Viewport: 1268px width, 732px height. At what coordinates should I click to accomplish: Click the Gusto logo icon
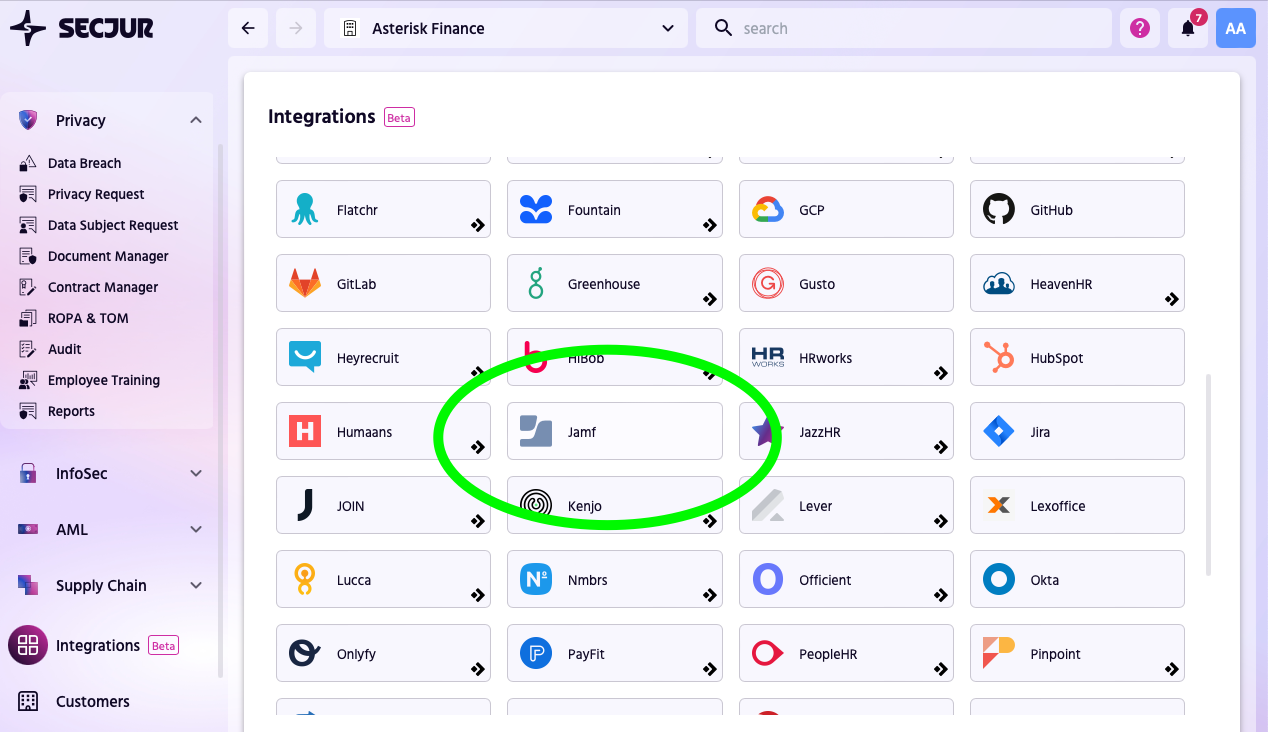pyautogui.click(x=767, y=284)
